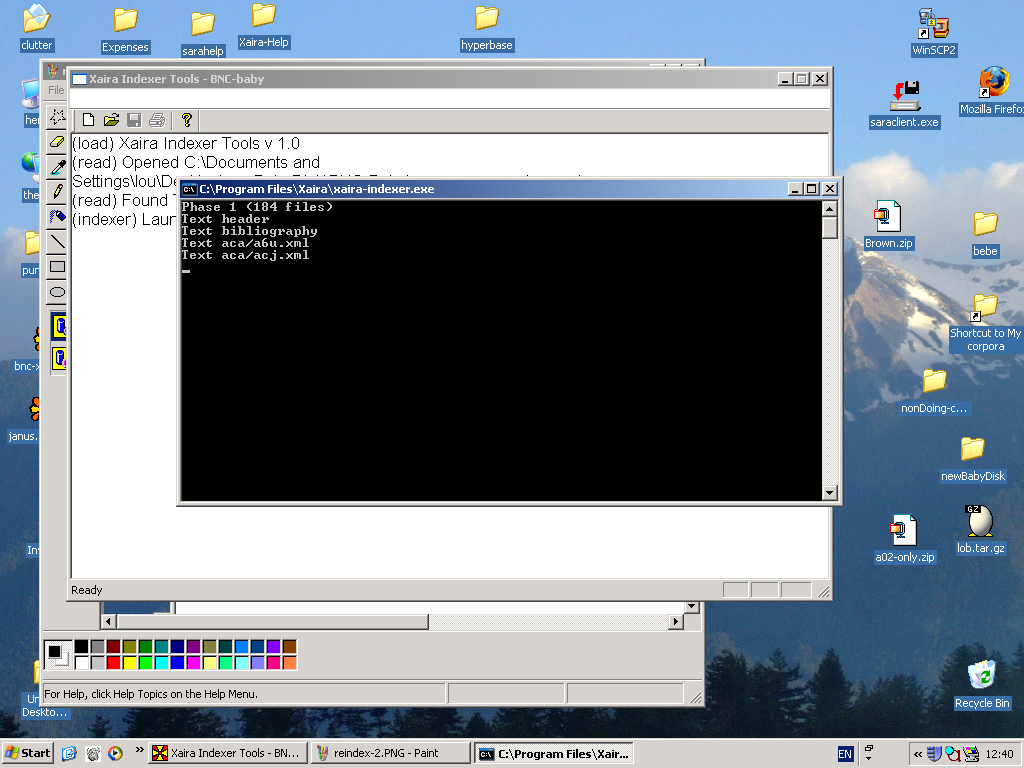Click the EN language indicator in taskbar
Image resolution: width=1024 pixels, height=768 pixels.
pos(845,754)
